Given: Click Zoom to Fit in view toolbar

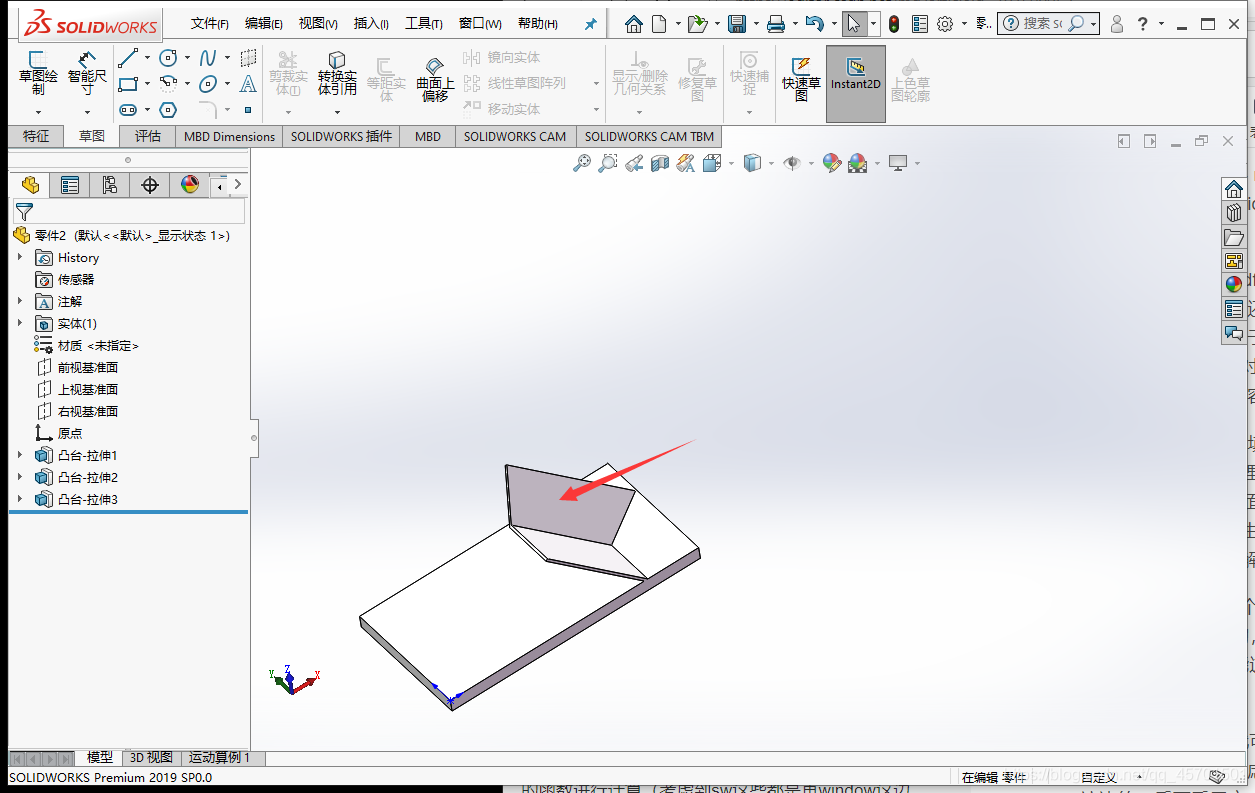Looking at the screenshot, I should coord(582,163).
